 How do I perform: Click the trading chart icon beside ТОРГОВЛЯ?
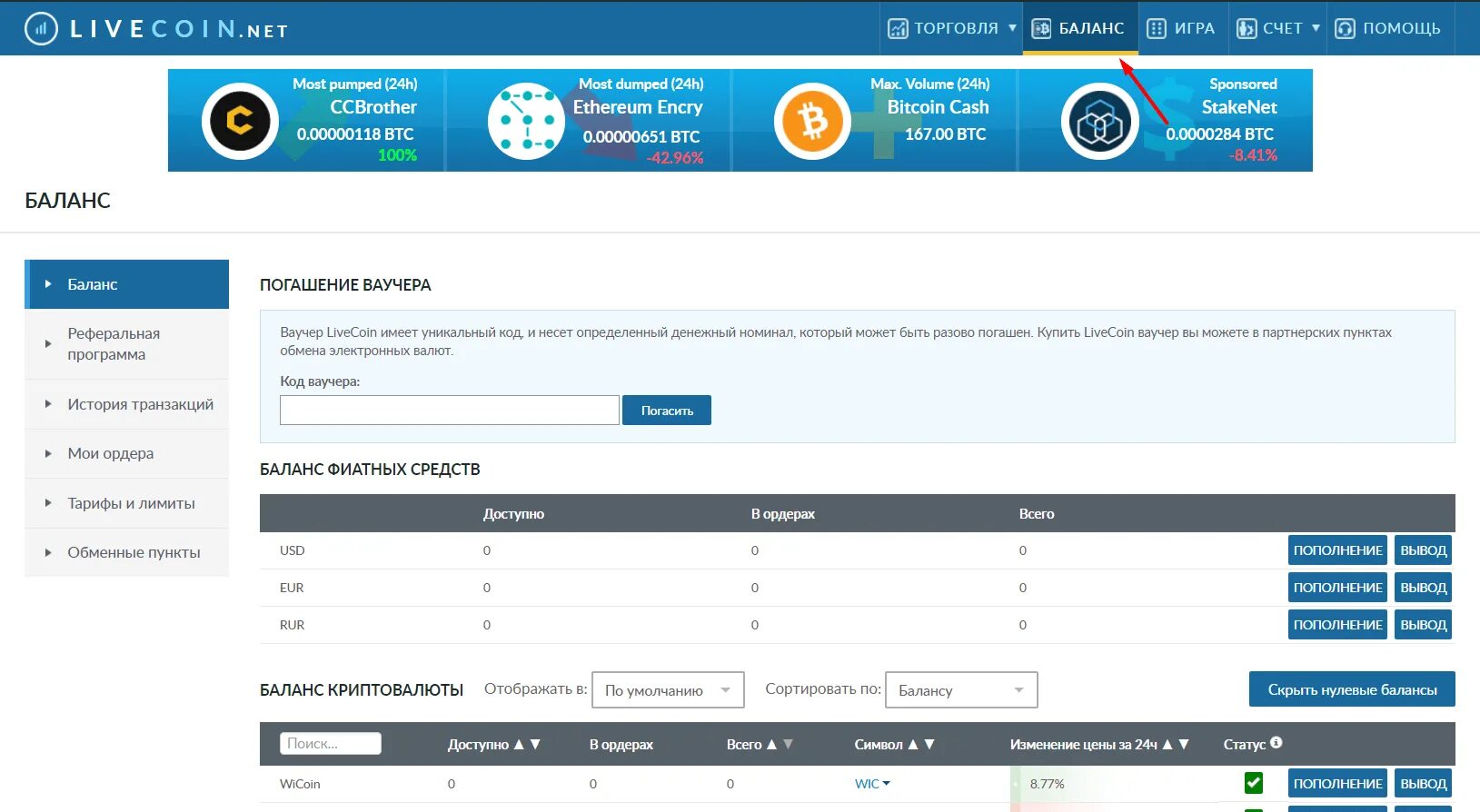898,29
